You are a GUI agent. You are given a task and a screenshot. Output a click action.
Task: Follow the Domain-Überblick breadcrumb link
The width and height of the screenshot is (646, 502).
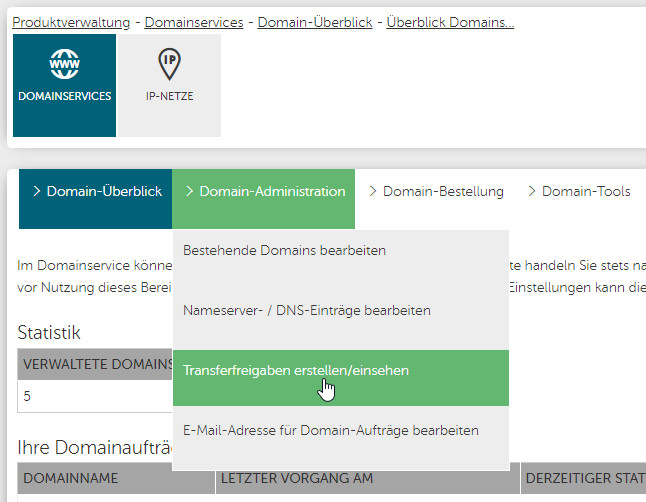[x=314, y=22]
